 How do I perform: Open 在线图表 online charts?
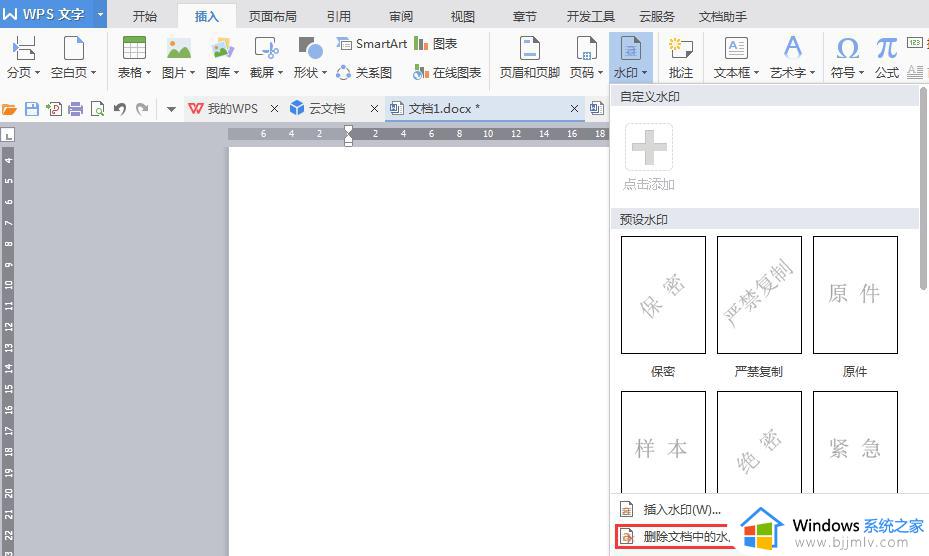pyautogui.click(x=447, y=73)
